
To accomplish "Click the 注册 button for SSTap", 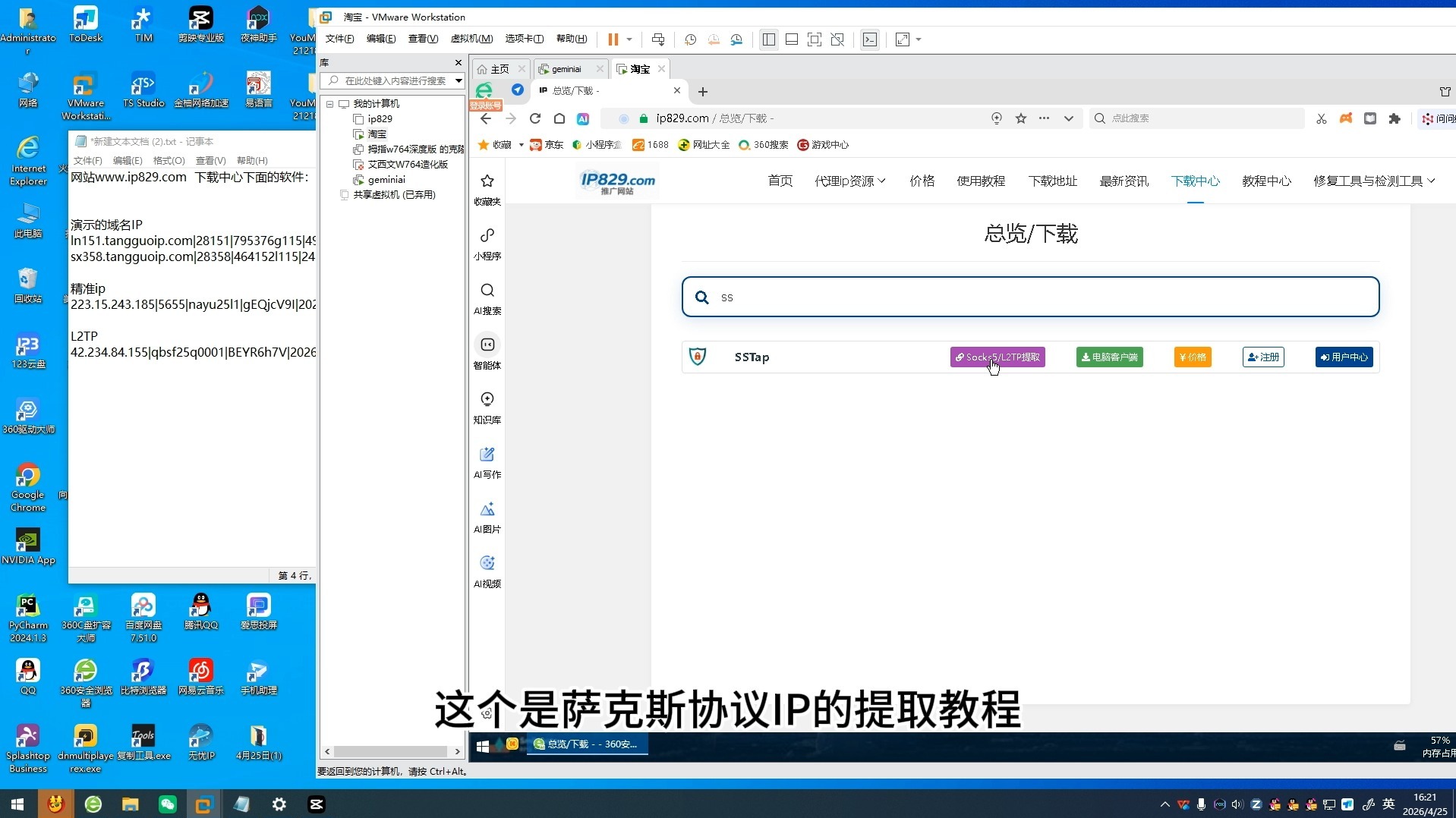I will pyautogui.click(x=1263, y=357).
